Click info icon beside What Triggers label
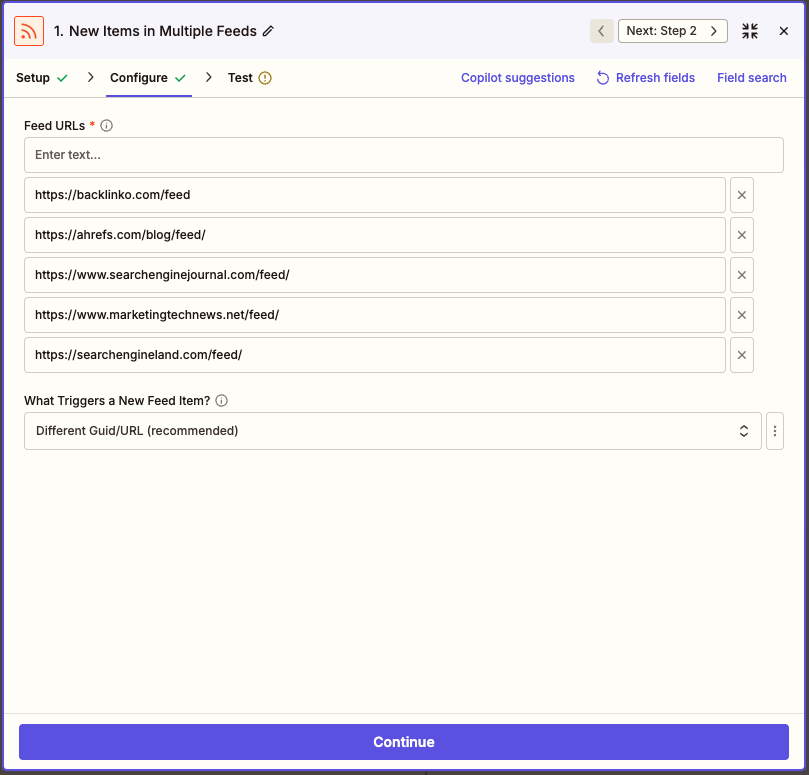809x775 pixels. pyautogui.click(x=222, y=401)
